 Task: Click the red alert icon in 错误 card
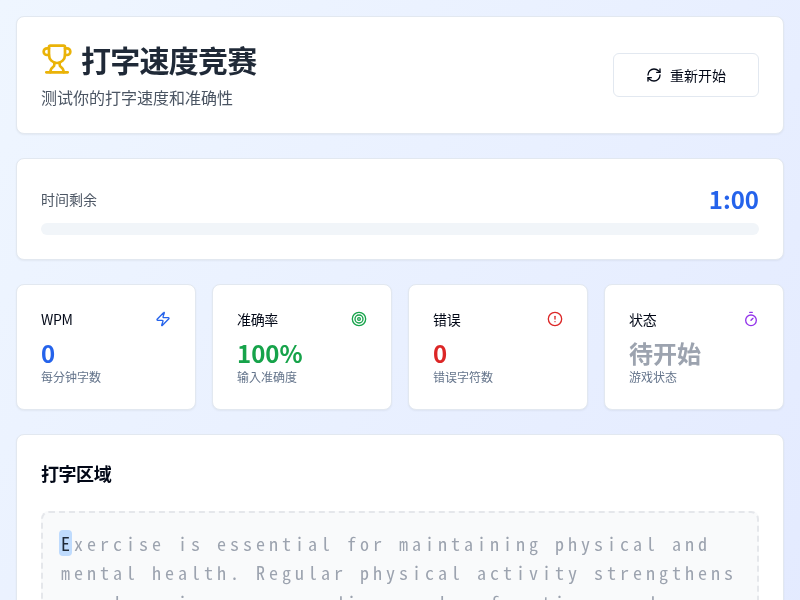tap(555, 319)
